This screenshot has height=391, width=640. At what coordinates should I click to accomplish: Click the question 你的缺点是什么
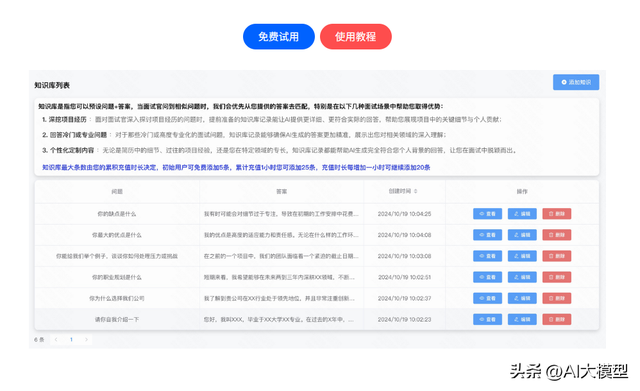(x=117, y=214)
